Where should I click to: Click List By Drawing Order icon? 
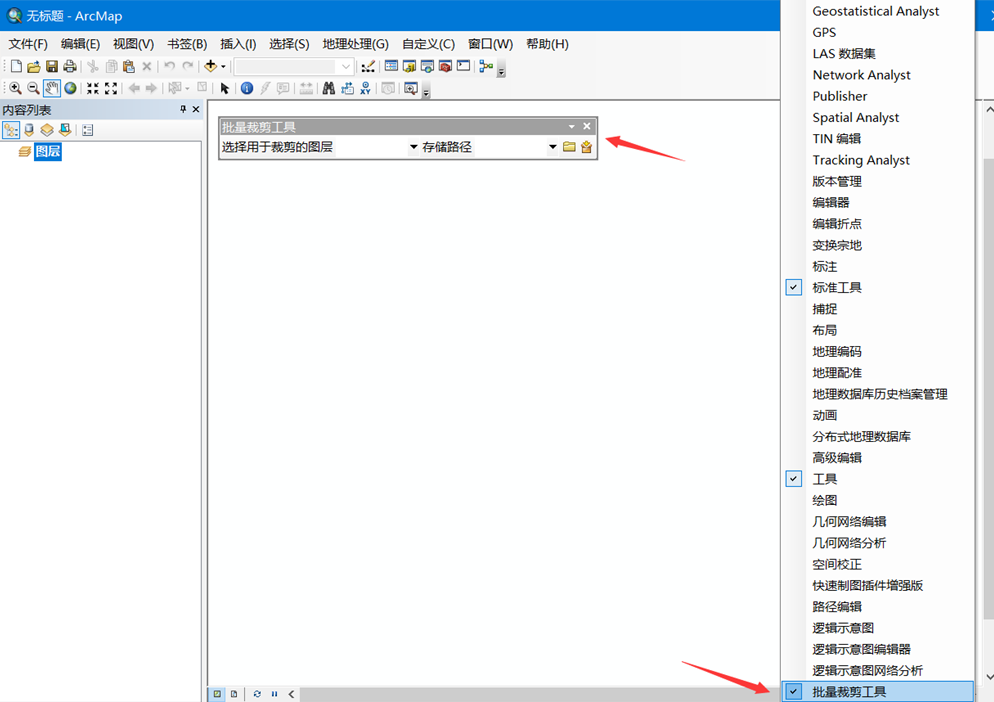click(x=11, y=130)
